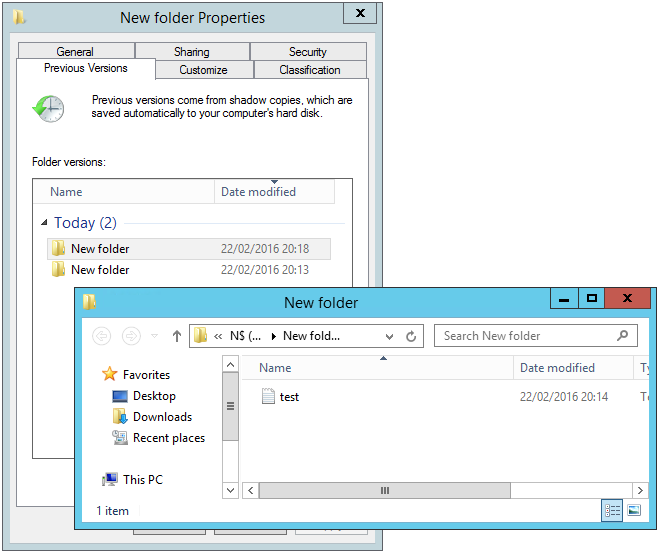
Task: Select New folder version from 20:13
Action: [x=189, y=270]
